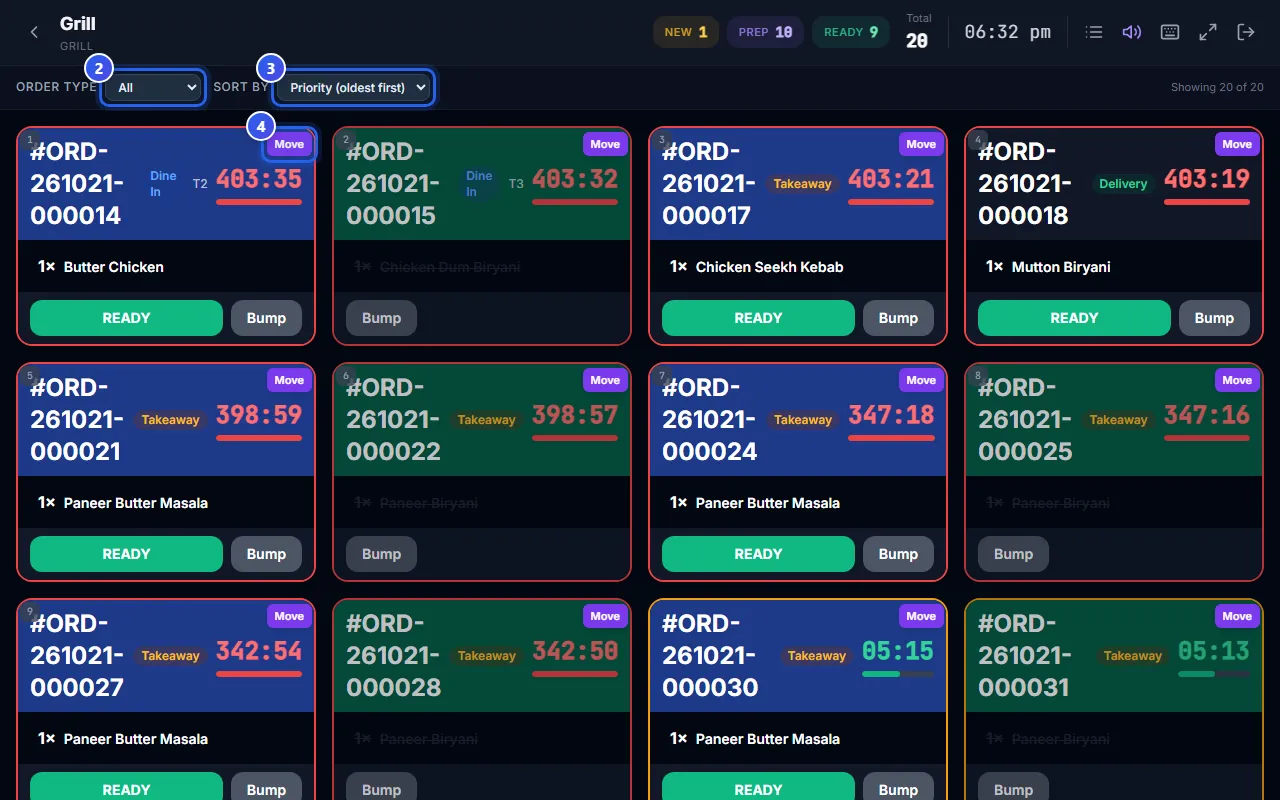Go back using the arrow beside Grill
Screen dimensions: 1280x800
(34, 32)
